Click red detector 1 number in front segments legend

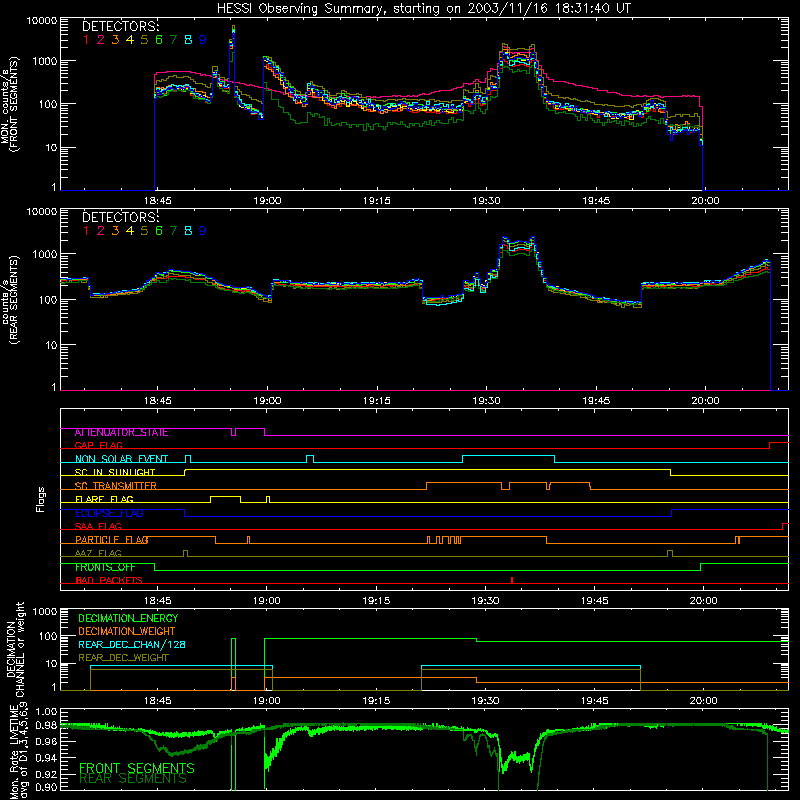(x=86, y=40)
